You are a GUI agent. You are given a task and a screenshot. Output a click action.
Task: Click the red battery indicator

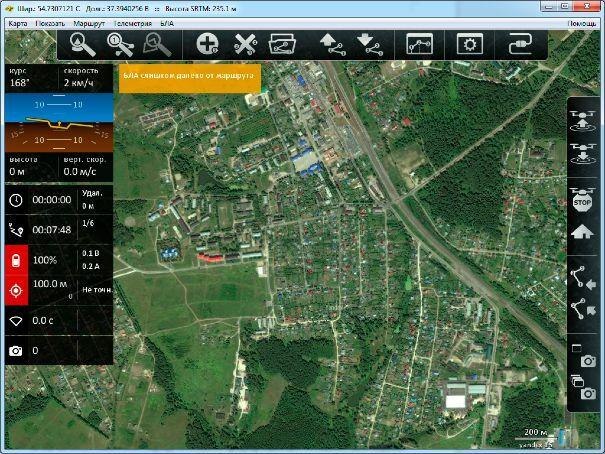tap(16, 260)
